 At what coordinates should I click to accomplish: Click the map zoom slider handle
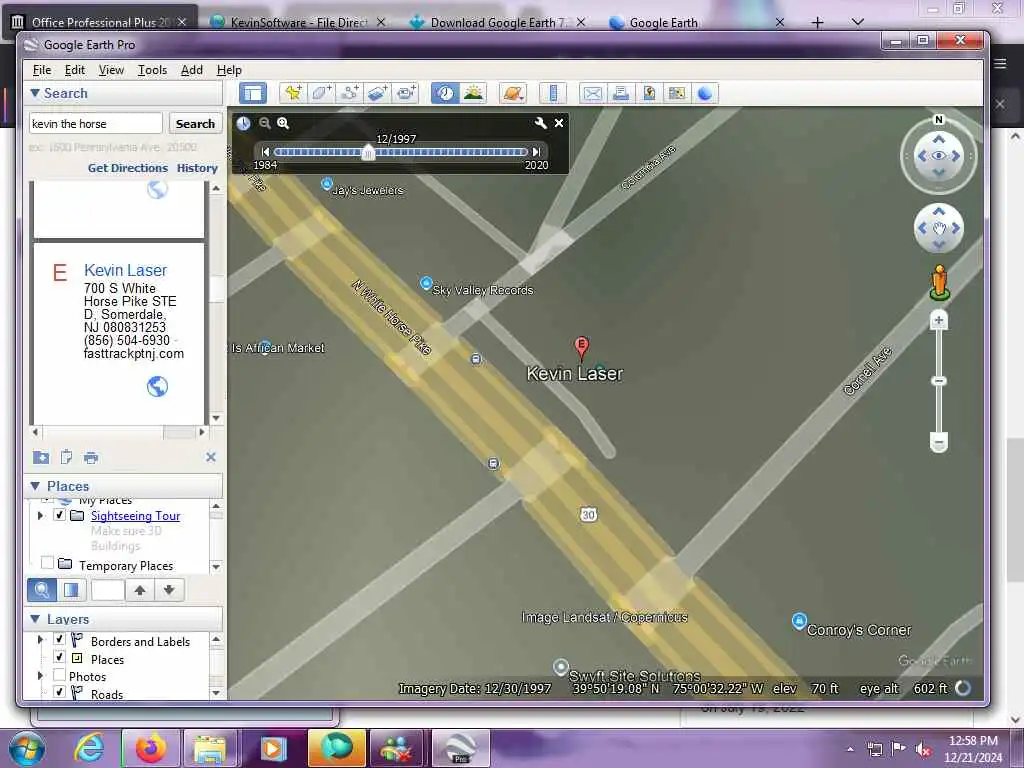[x=938, y=381]
